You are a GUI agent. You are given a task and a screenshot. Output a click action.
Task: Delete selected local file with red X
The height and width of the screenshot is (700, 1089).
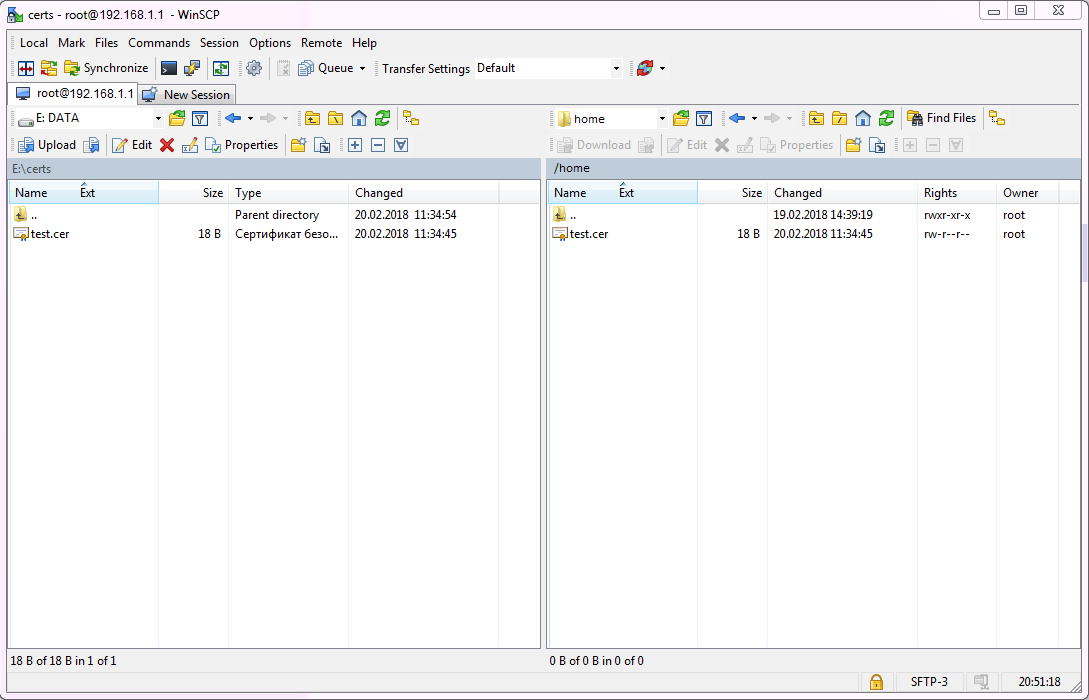167,145
